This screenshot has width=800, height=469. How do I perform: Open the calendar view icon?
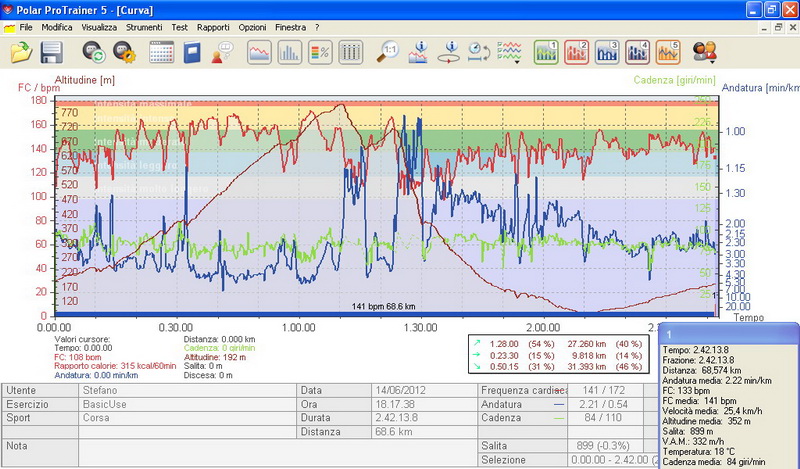coord(162,51)
